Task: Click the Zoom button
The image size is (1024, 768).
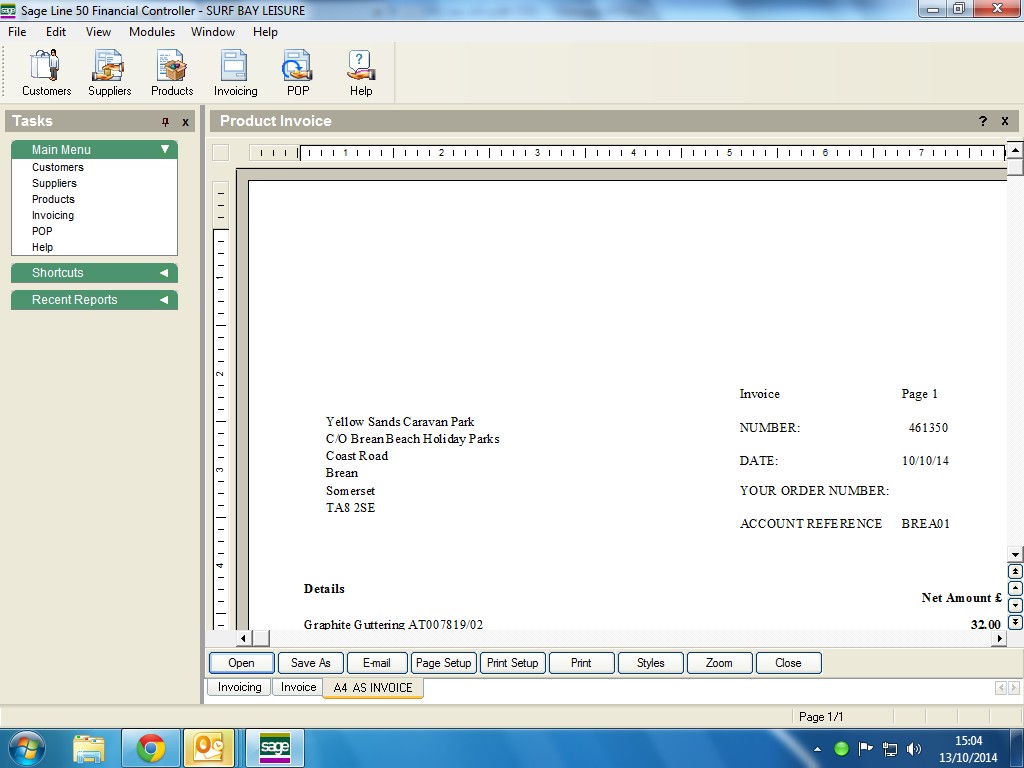Action: pos(719,663)
